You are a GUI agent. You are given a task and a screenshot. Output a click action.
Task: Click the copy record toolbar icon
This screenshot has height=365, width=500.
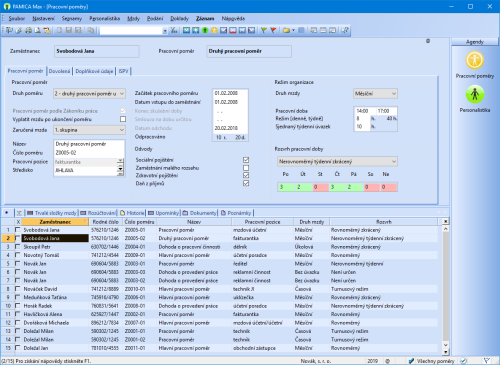point(91,30)
